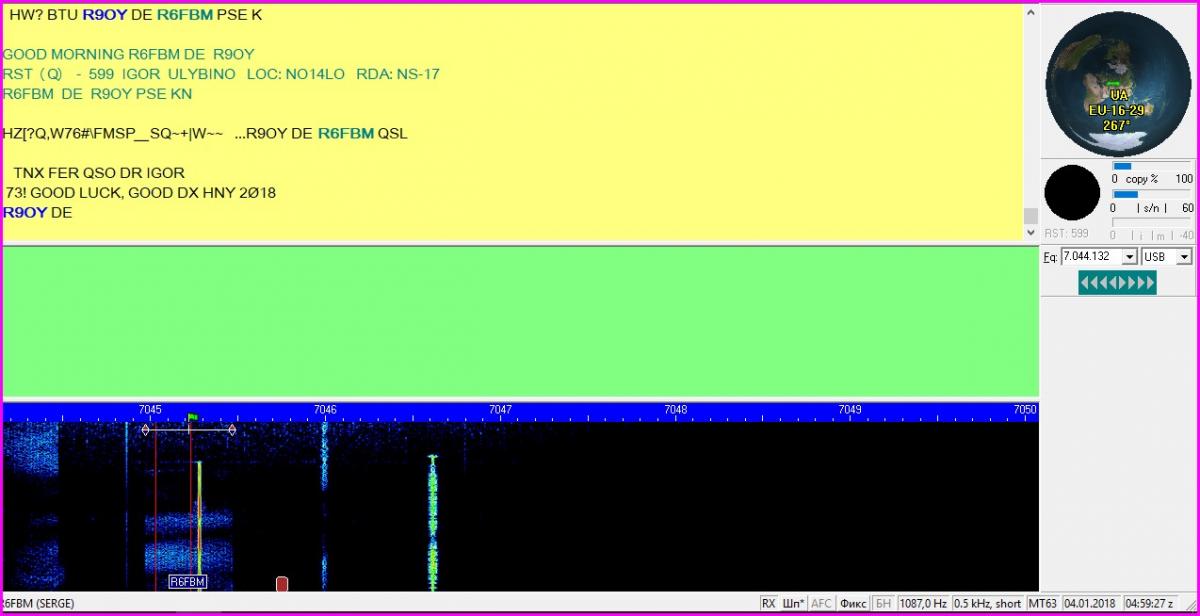Click the teal arrows tuning bar
This screenshot has height=616, width=1200.
coord(1117,283)
